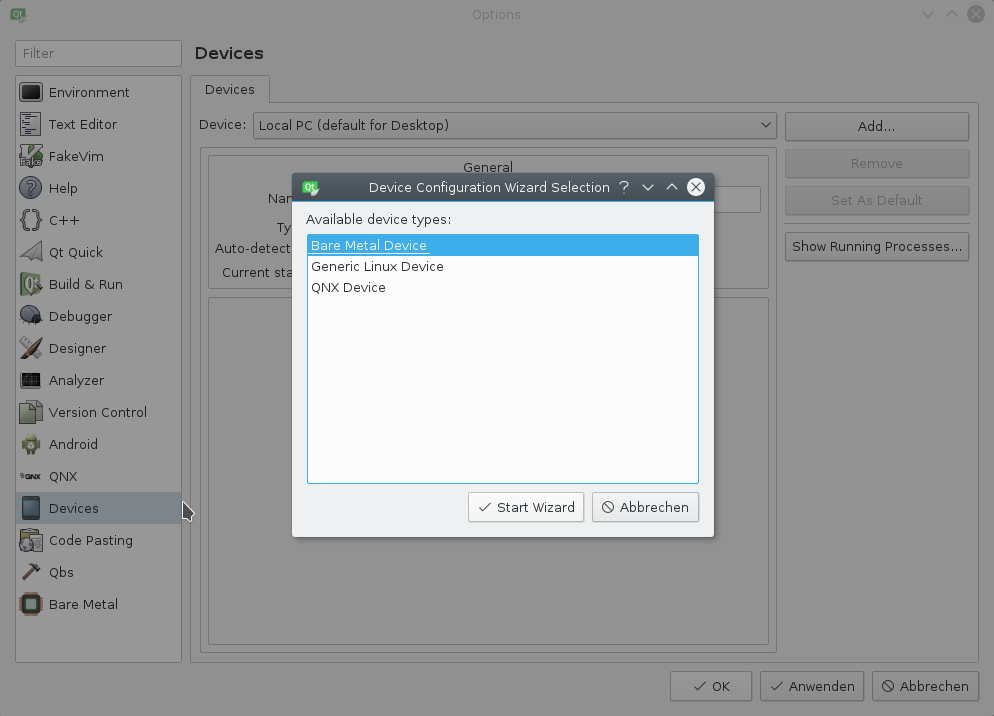Select the FakeVim category icon
This screenshot has width=994, height=716.
click(30, 156)
